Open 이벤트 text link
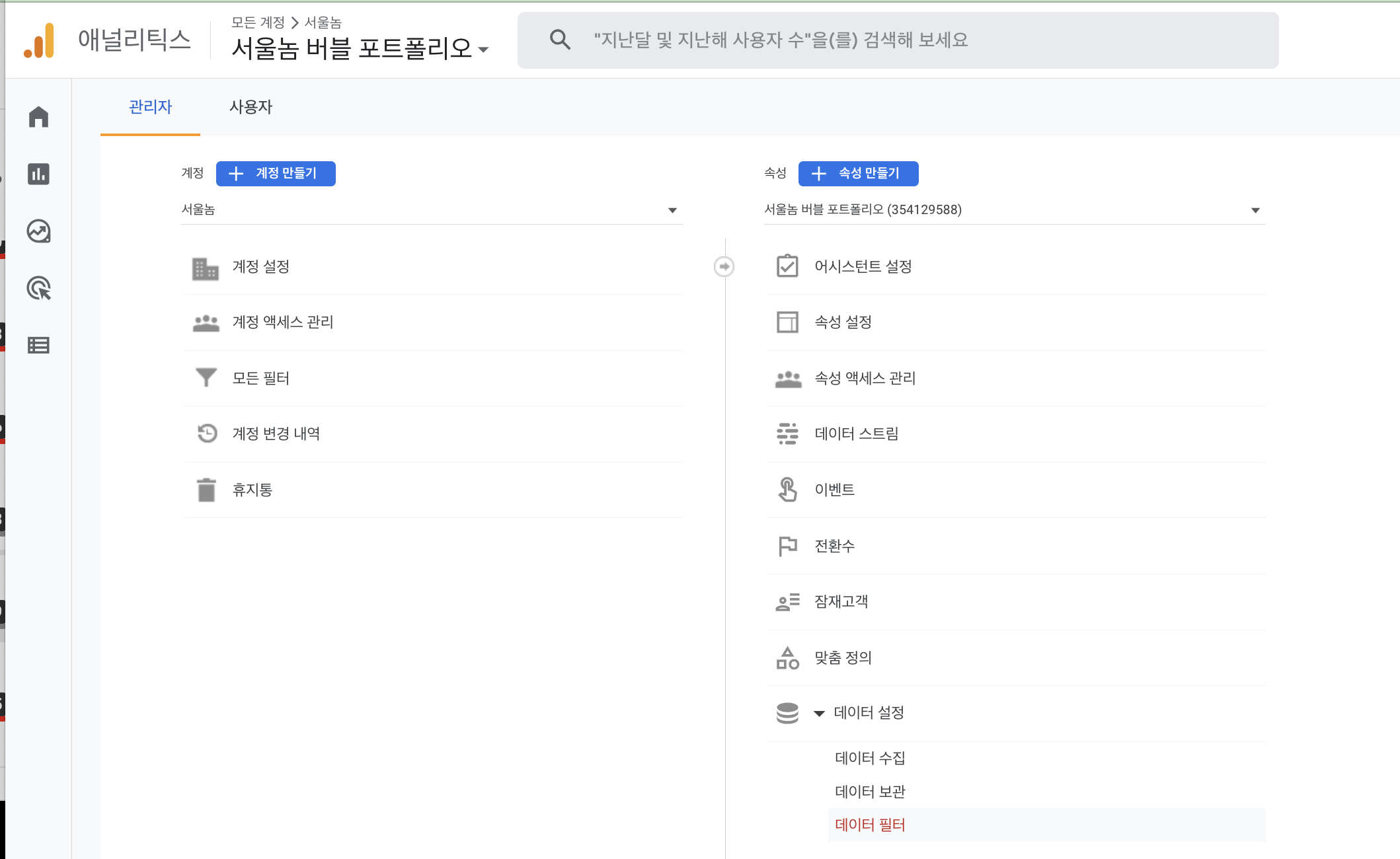1400x859 pixels. click(835, 490)
